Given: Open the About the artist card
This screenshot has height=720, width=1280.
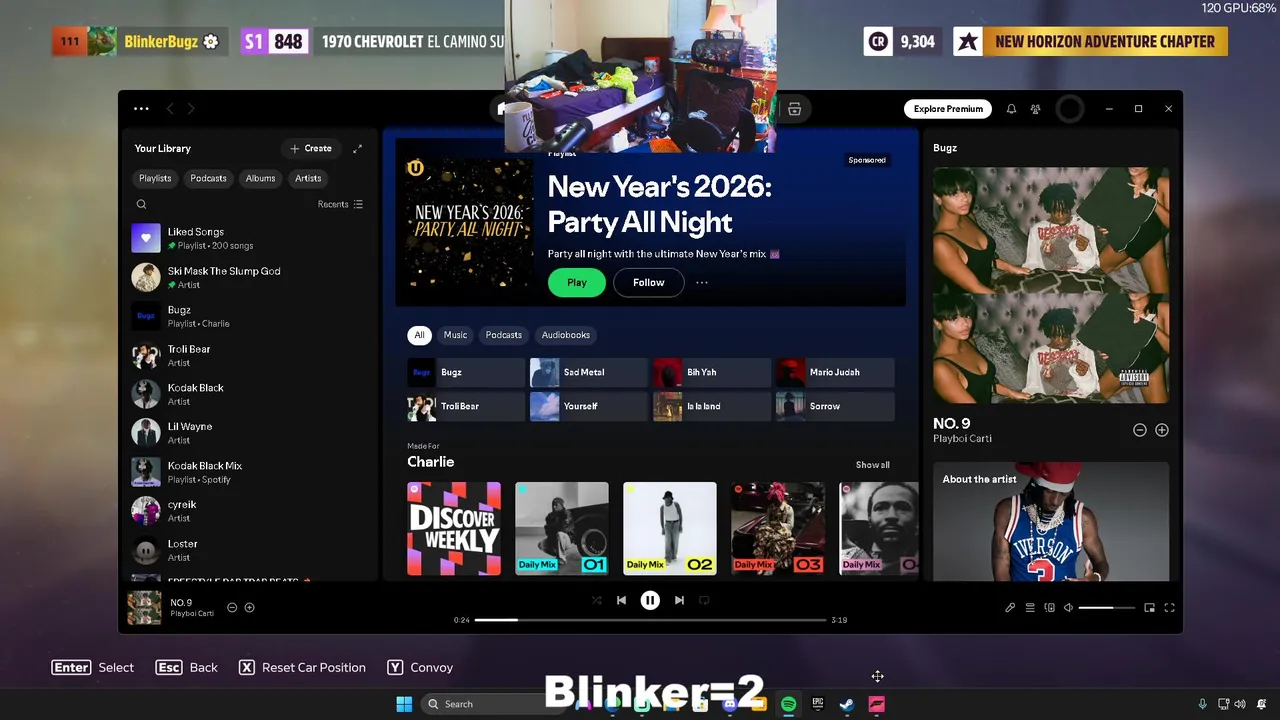Looking at the screenshot, I should click(x=1050, y=521).
